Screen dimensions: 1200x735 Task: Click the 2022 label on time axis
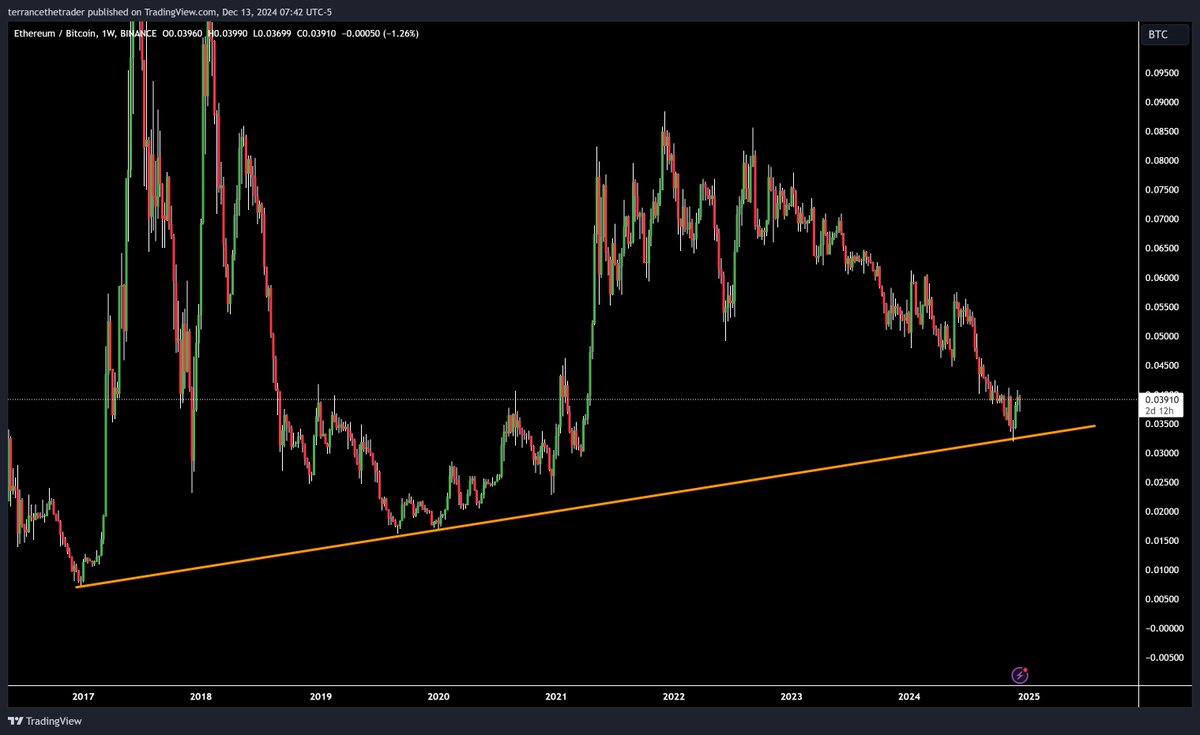pos(674,696)
